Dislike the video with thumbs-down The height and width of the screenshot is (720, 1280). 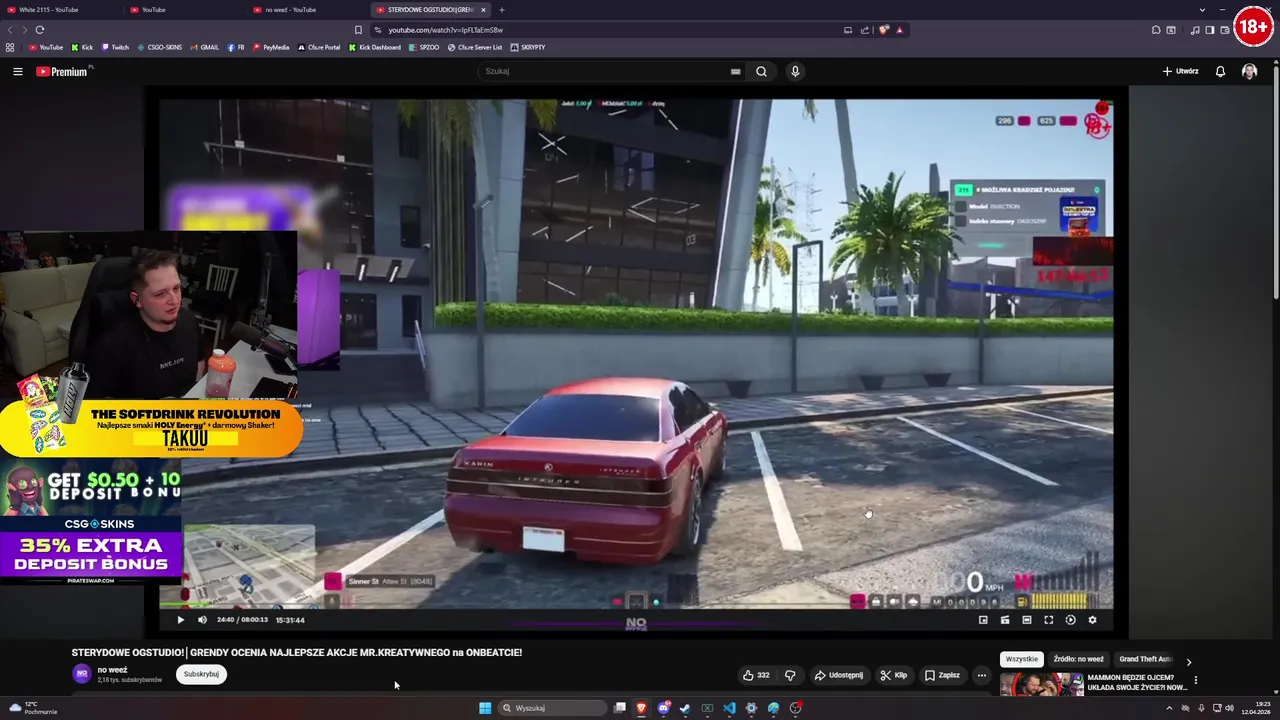(790, 675)
